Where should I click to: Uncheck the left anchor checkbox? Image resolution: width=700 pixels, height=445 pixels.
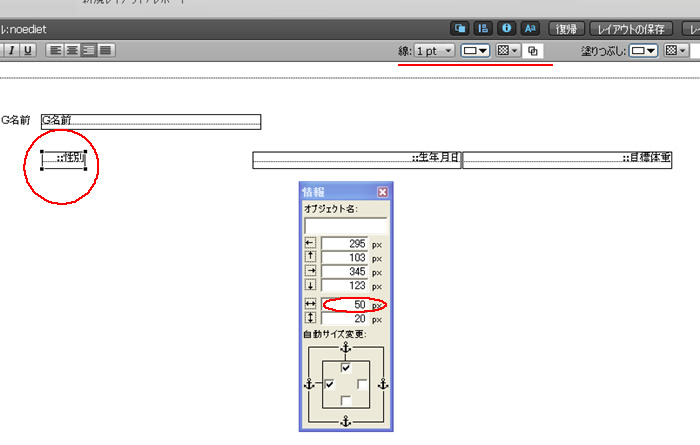(x=330, y=384)
